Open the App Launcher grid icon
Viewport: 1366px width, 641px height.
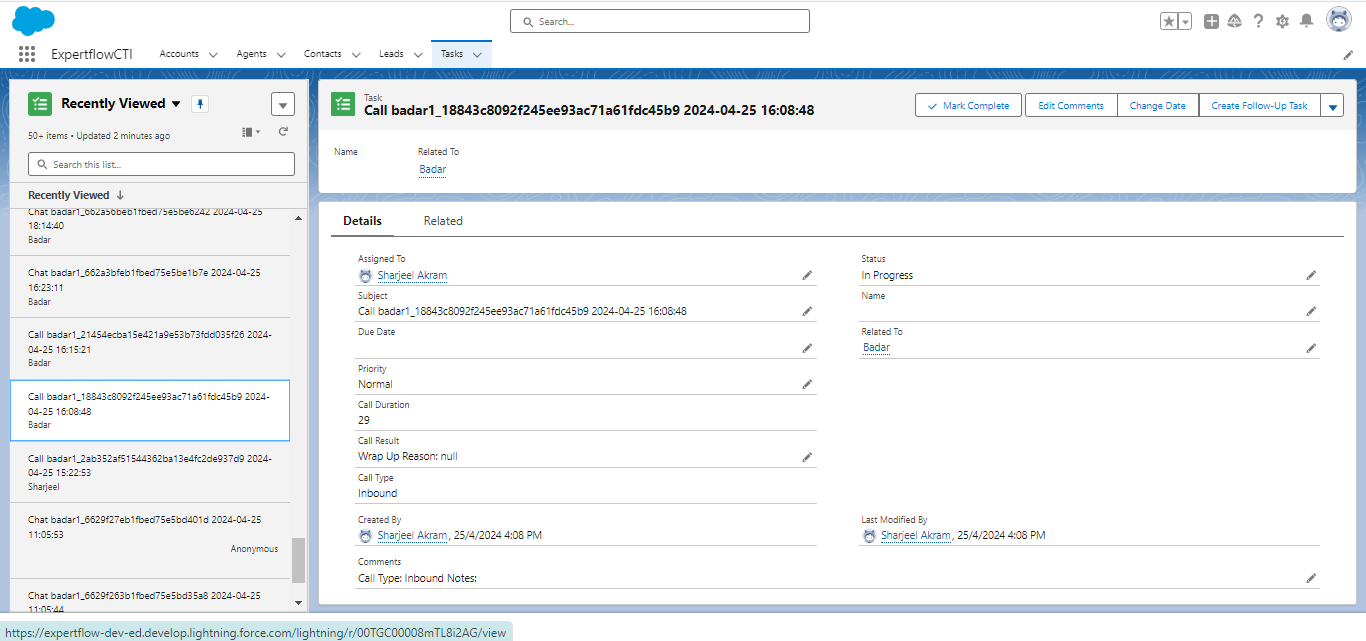click(27, 55)
